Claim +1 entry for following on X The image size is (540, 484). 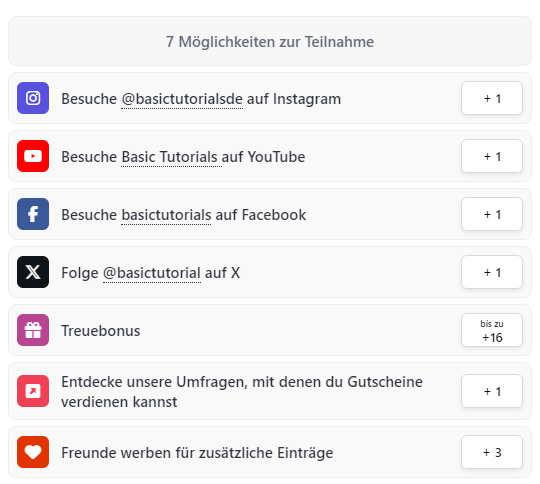pos(492,272)
